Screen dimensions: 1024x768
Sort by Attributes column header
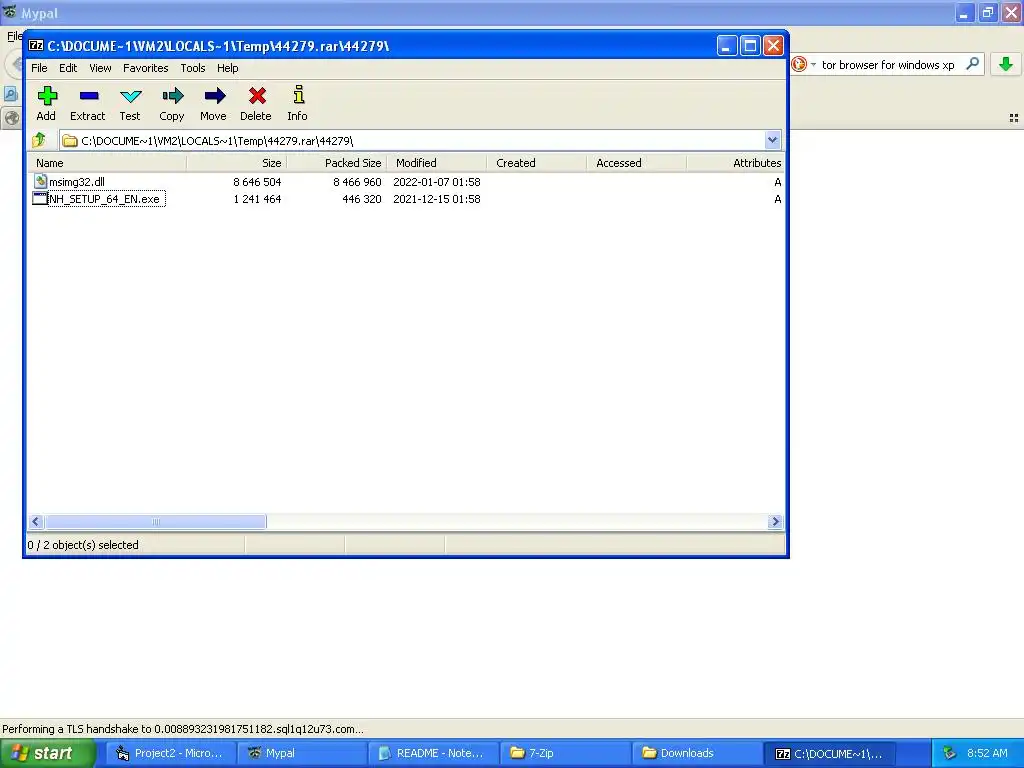pos(736,163)
